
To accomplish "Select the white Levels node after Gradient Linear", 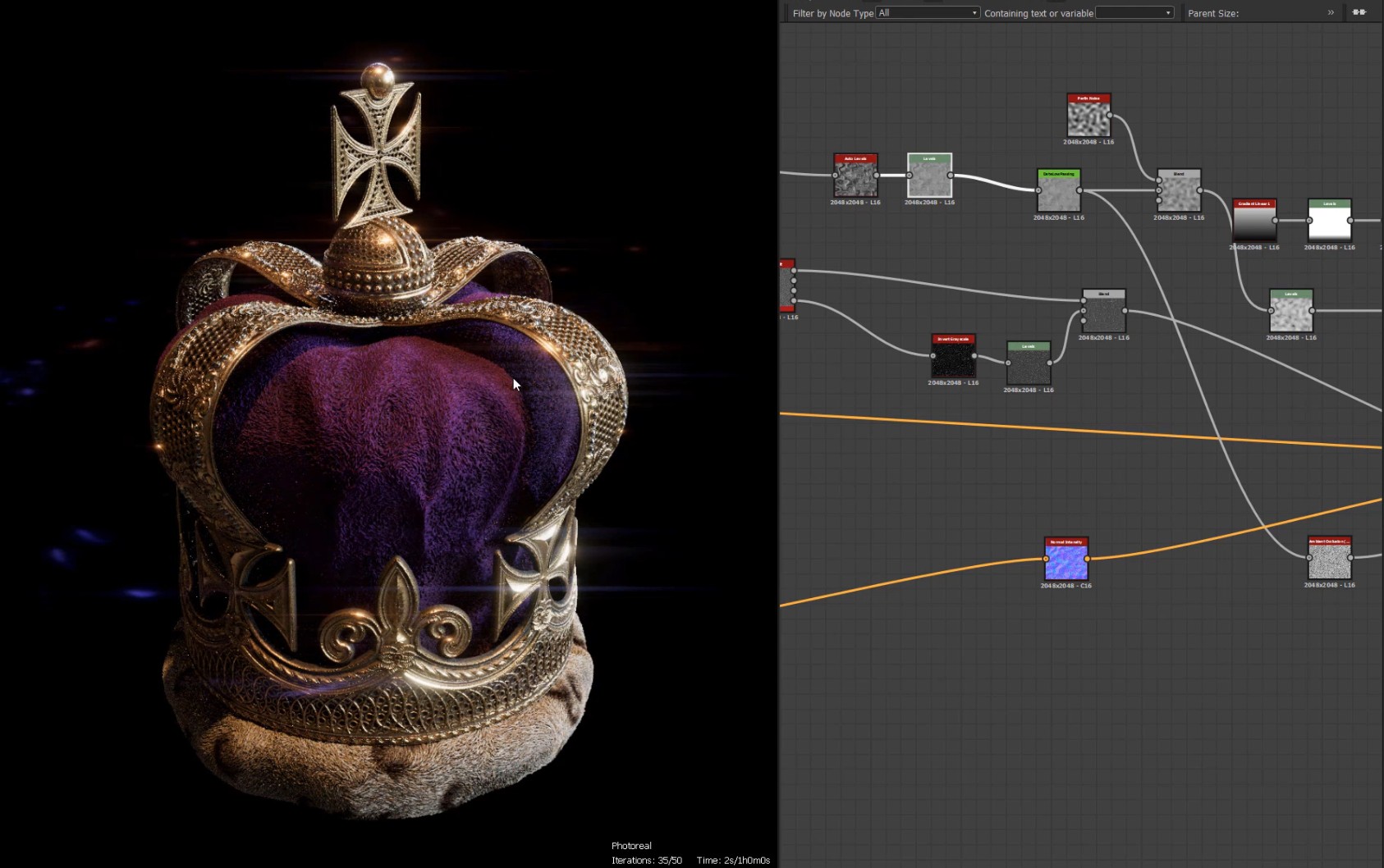I will coord(1329,221).
